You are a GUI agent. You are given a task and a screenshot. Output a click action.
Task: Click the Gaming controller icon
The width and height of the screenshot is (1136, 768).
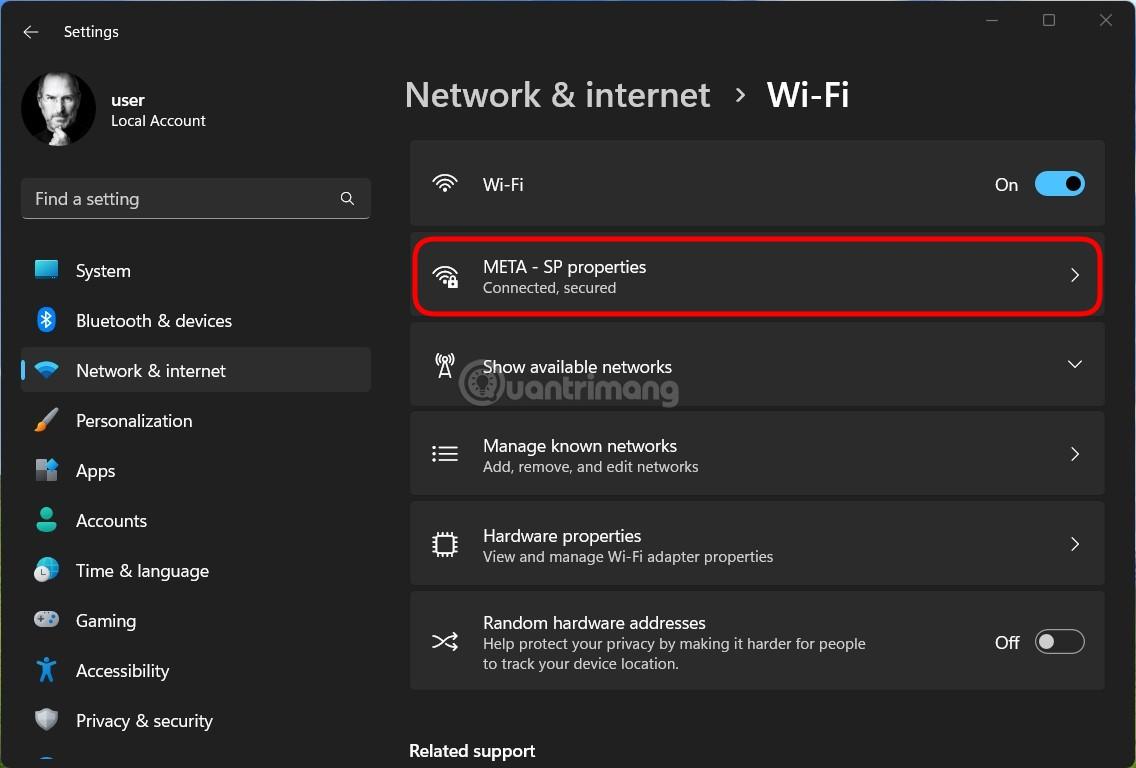[46, 619]
